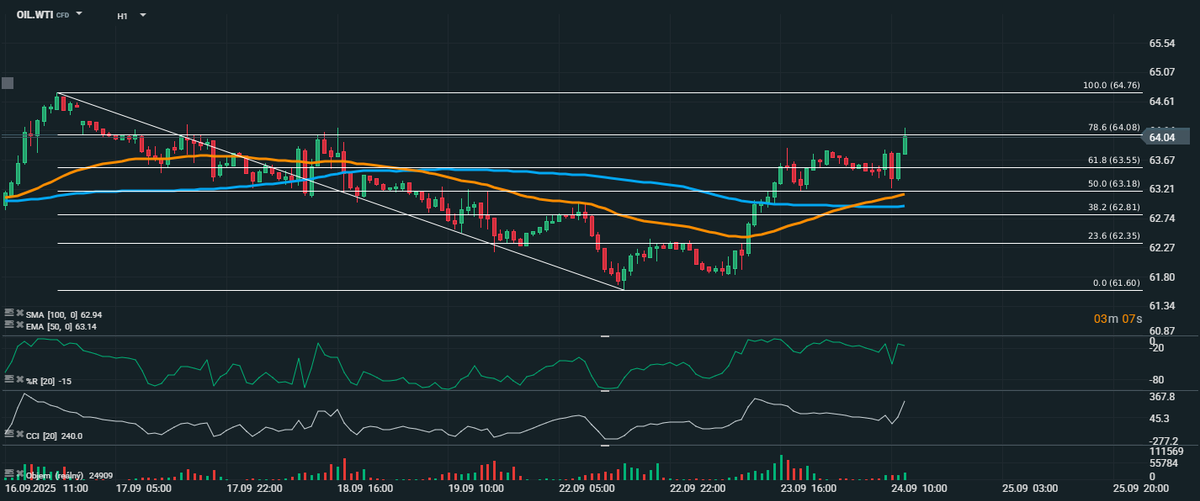Remove the EMA [50] indicator
1200x501 pixels.
click(x=20, y=326)
